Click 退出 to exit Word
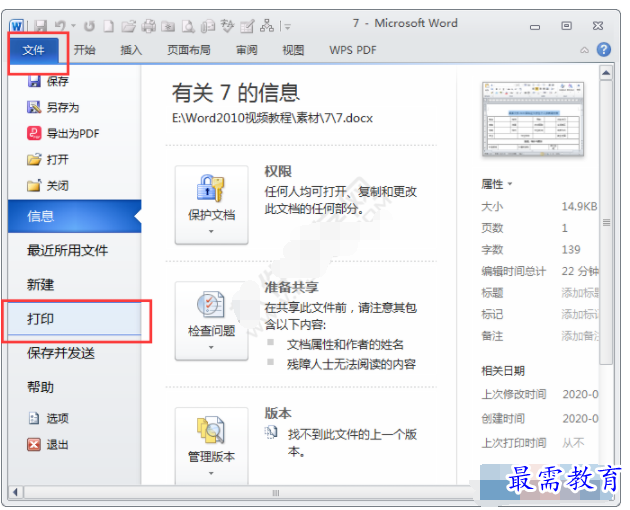The image size is (630, 510). [48, 444]
